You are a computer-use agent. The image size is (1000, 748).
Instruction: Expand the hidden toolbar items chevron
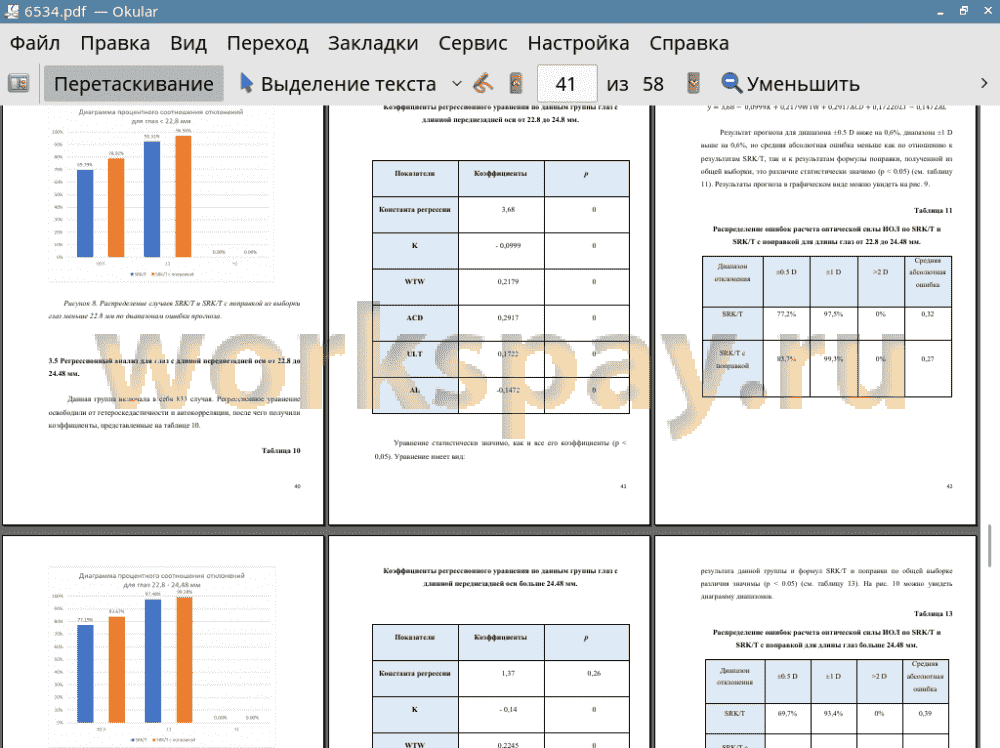(x=984, y=84)
